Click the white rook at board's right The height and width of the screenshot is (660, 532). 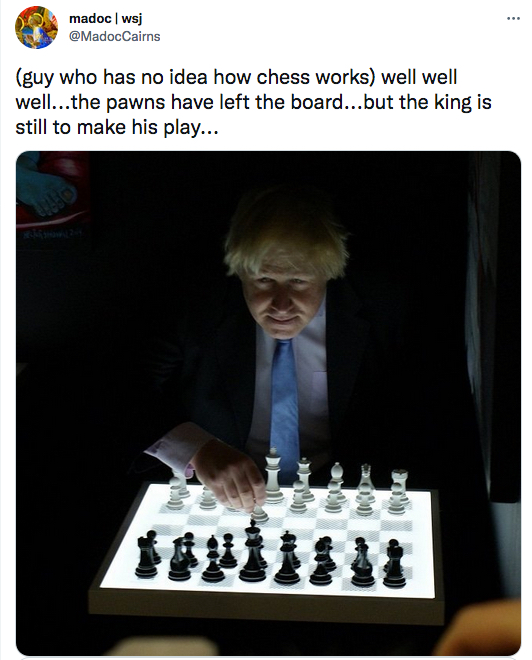(x=398, y=490)
